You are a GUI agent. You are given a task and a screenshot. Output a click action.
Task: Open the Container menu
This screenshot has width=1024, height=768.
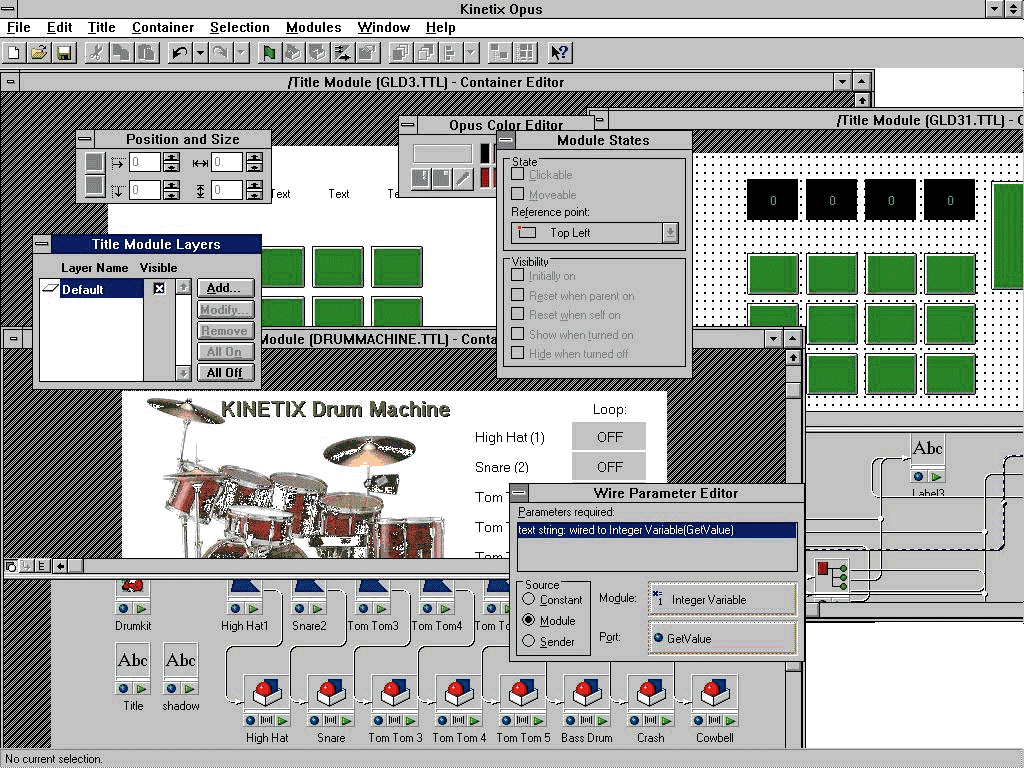coord(163,27)
